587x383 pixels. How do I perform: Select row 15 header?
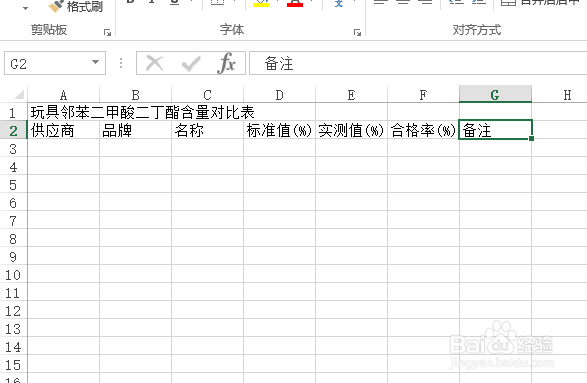click(x=13, y=364)
